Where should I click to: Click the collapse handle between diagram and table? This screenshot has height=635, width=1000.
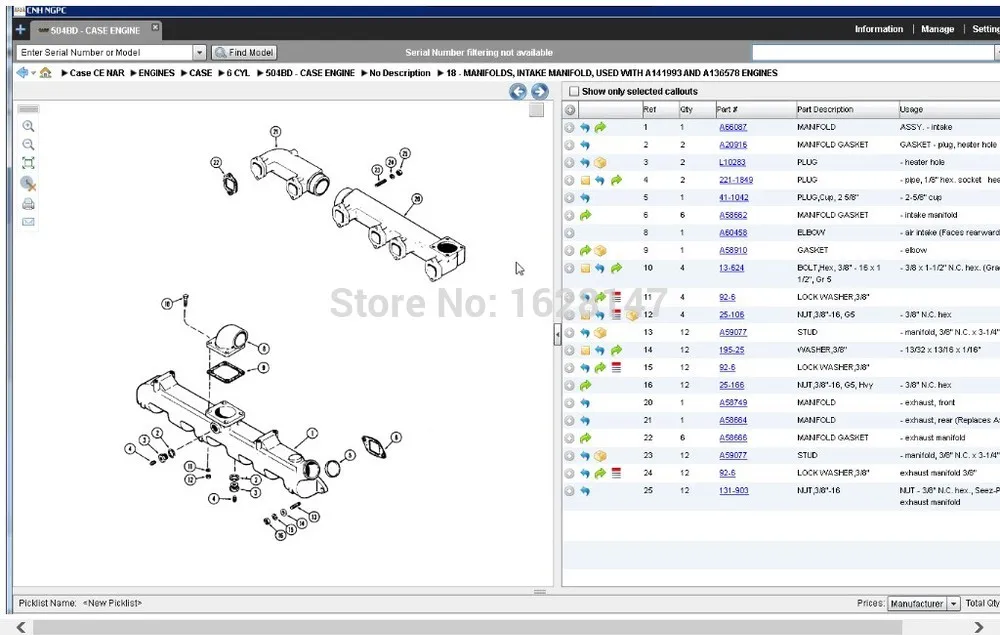[x=557, y=334]
